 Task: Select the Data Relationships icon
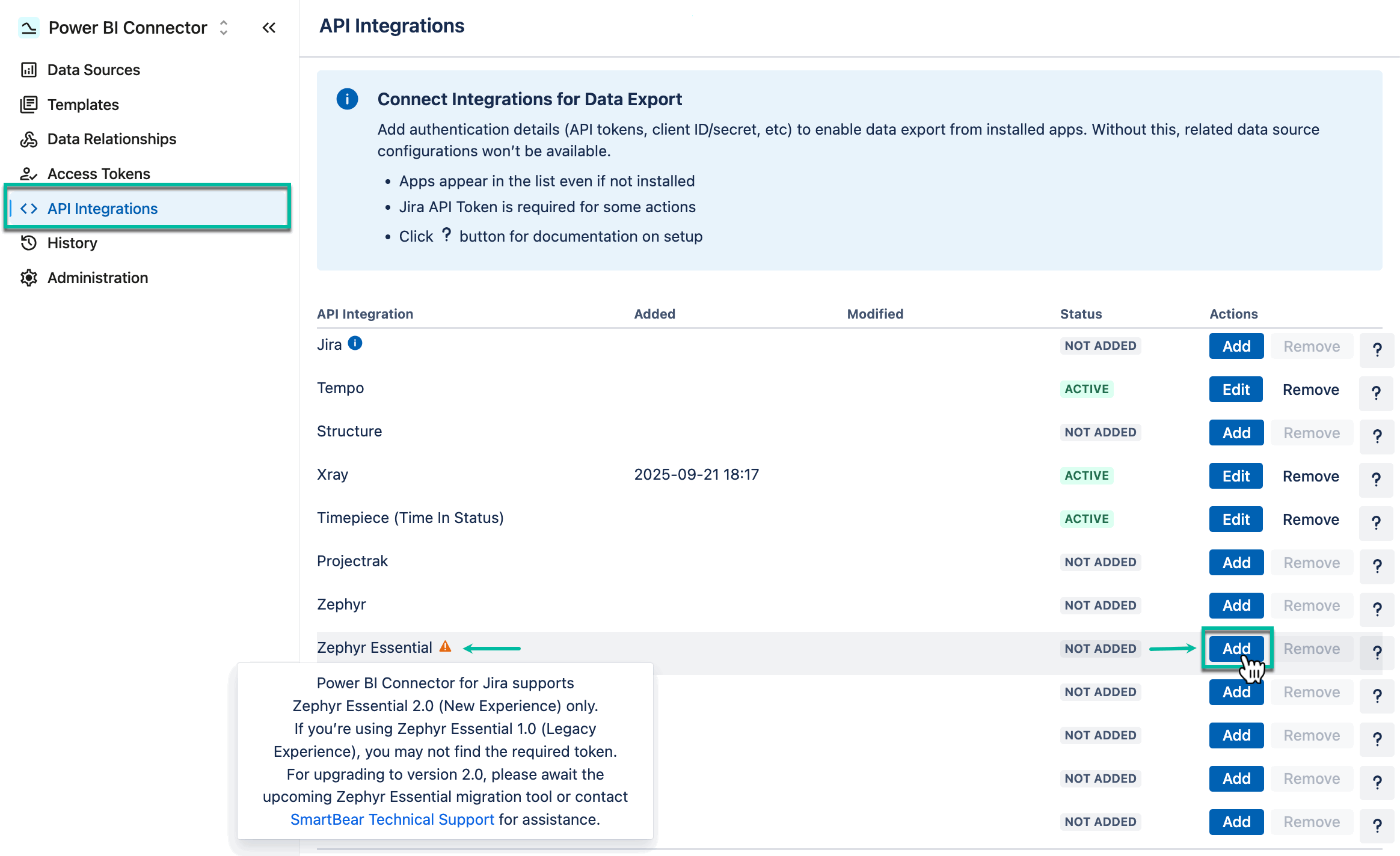29,139
